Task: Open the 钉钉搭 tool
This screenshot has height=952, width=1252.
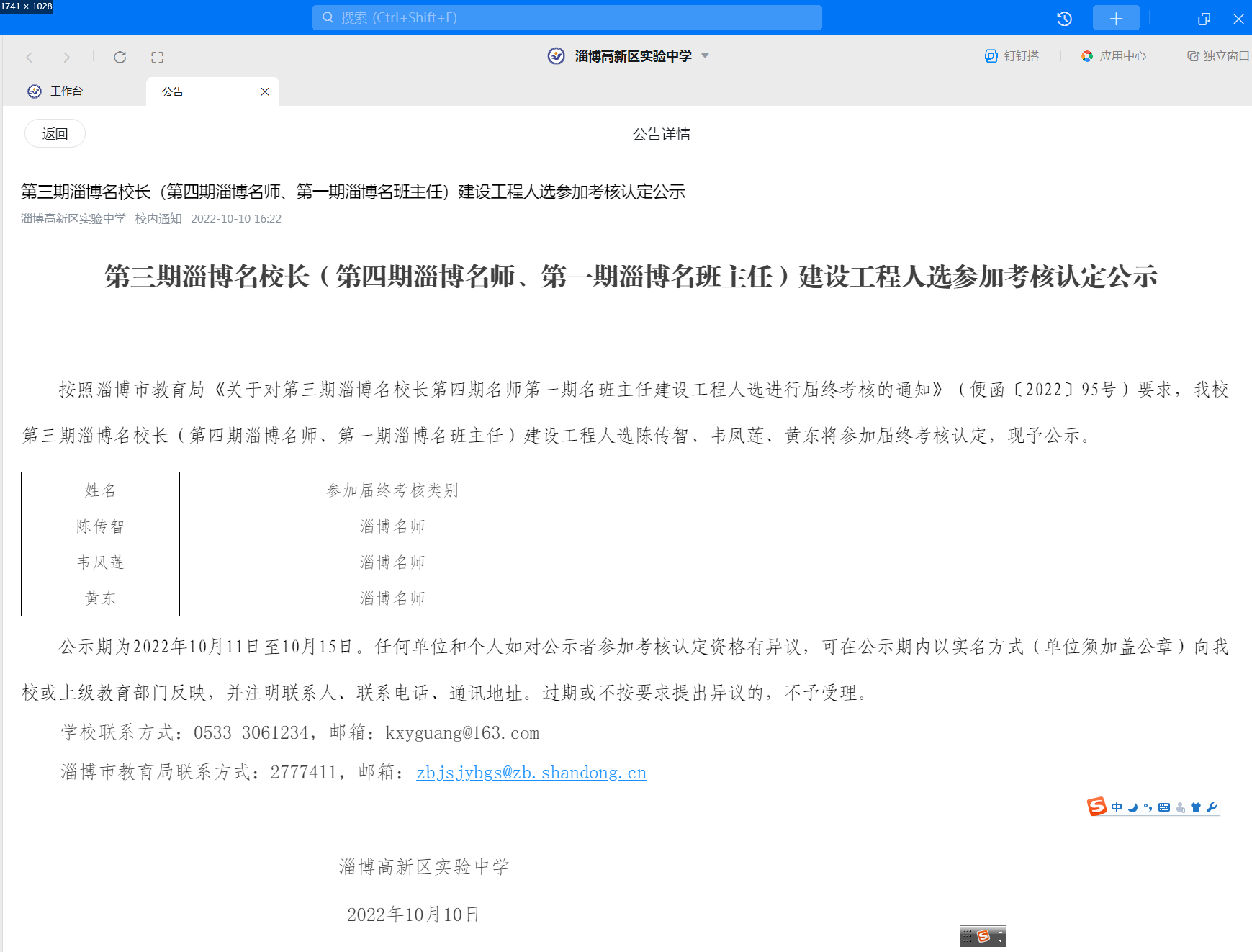Action: click(1012, 55)
